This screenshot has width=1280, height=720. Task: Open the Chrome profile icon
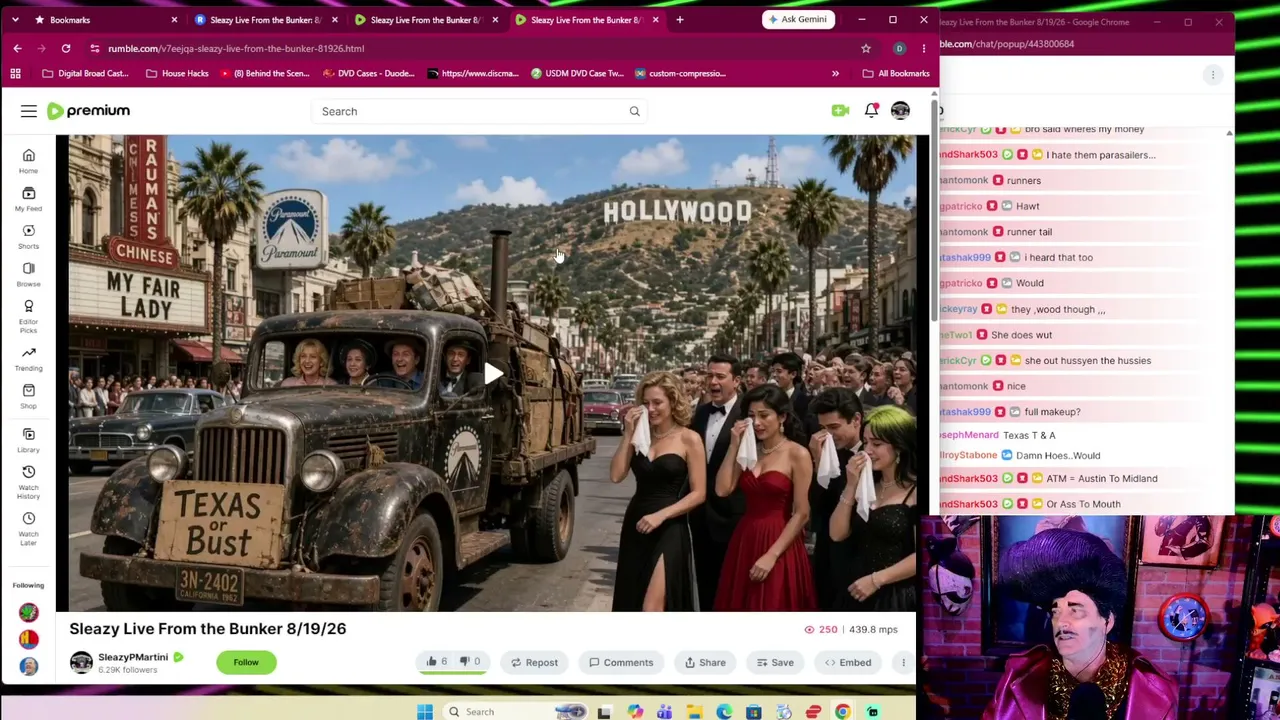[x=899, y=48]
